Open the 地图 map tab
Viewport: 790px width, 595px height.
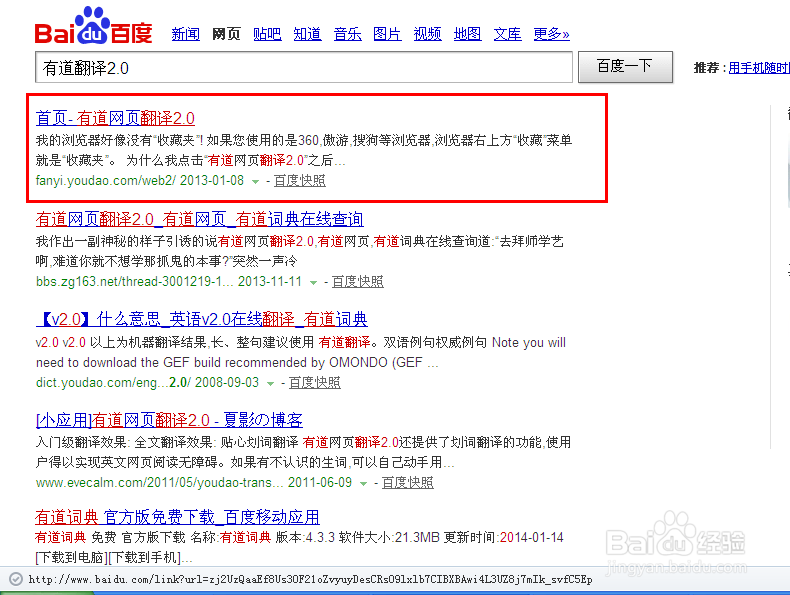(x=468, y=34)
